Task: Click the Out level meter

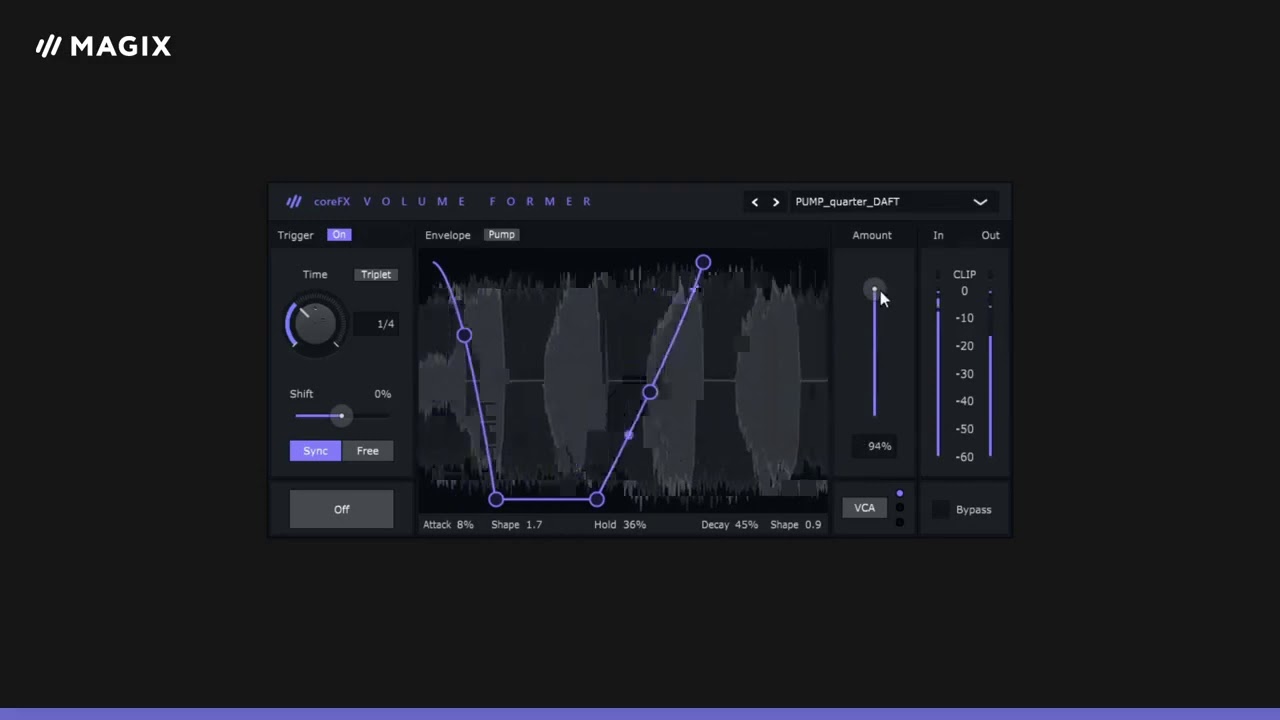Action: [990, 366]
